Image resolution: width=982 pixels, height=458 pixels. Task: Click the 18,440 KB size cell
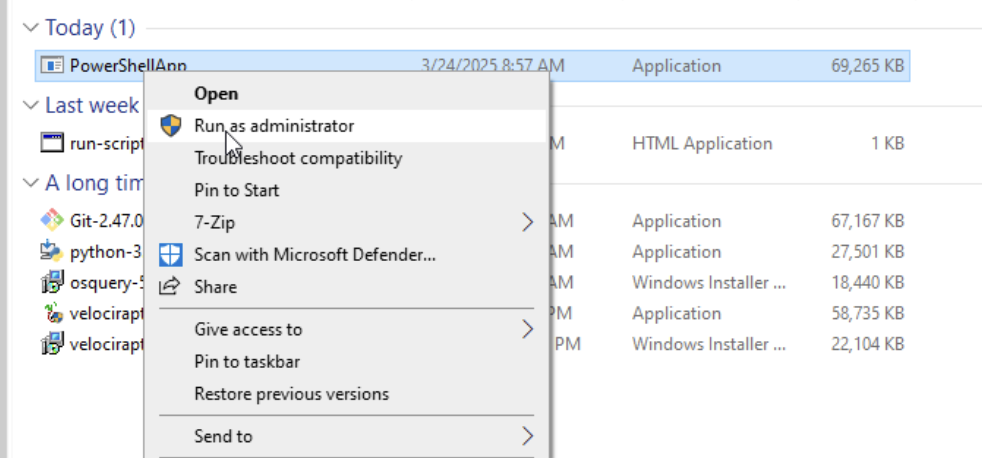click(x=868, y=283)
